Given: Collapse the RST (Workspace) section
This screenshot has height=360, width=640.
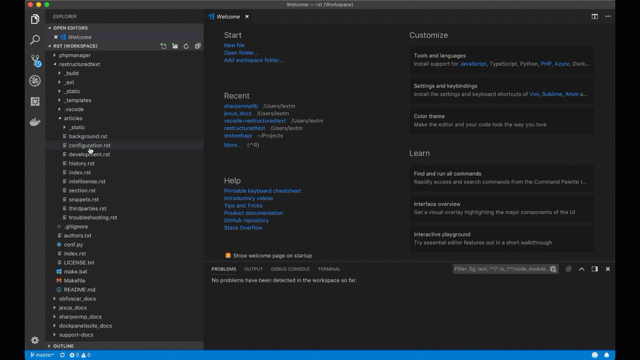Looking at the screenshot, I should tap(75, 46).
